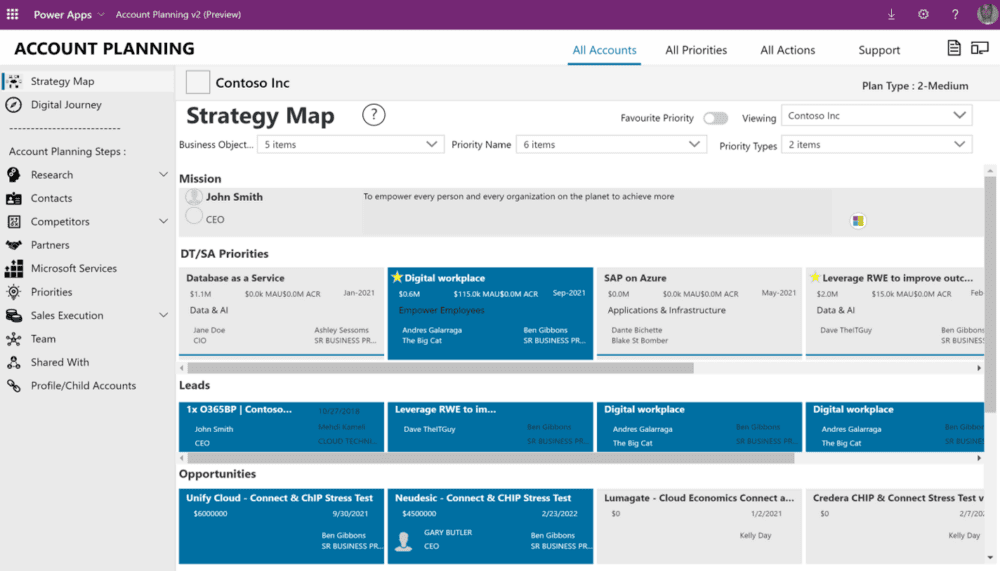
Task: Click the Competitors icon
Action: (x=13, y=221)
